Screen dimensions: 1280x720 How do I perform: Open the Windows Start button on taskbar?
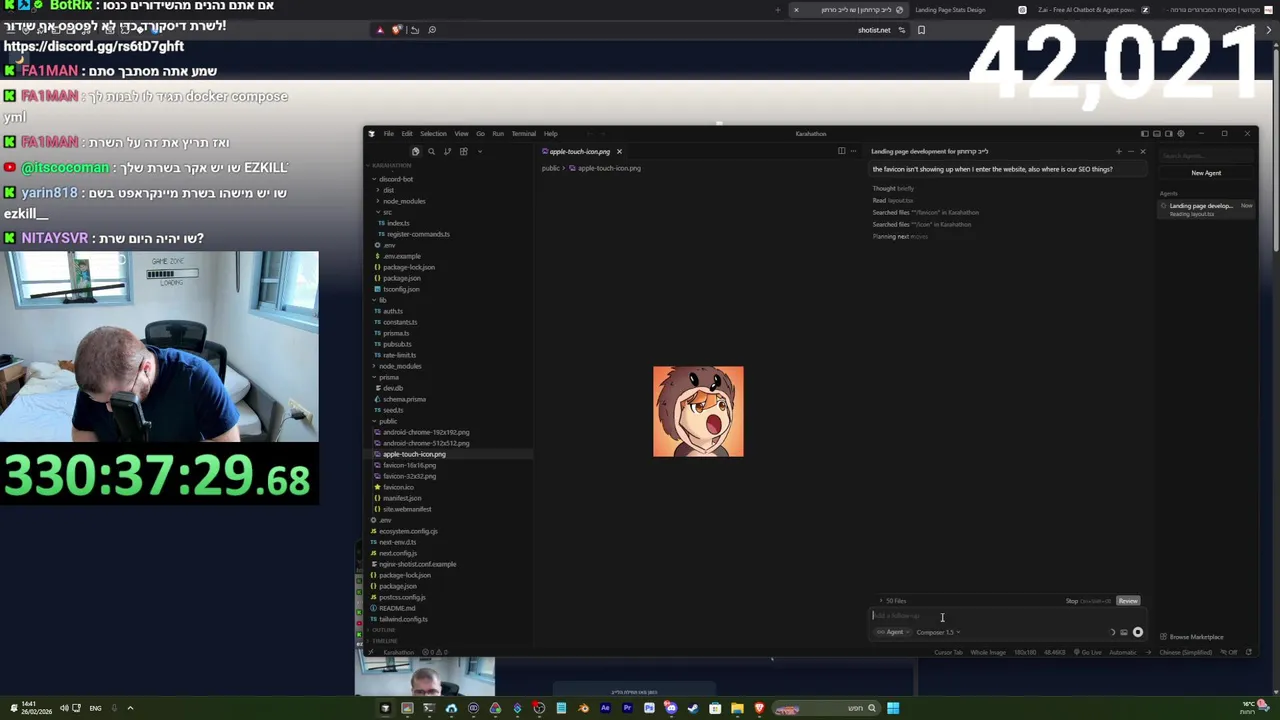click(892, 708)
